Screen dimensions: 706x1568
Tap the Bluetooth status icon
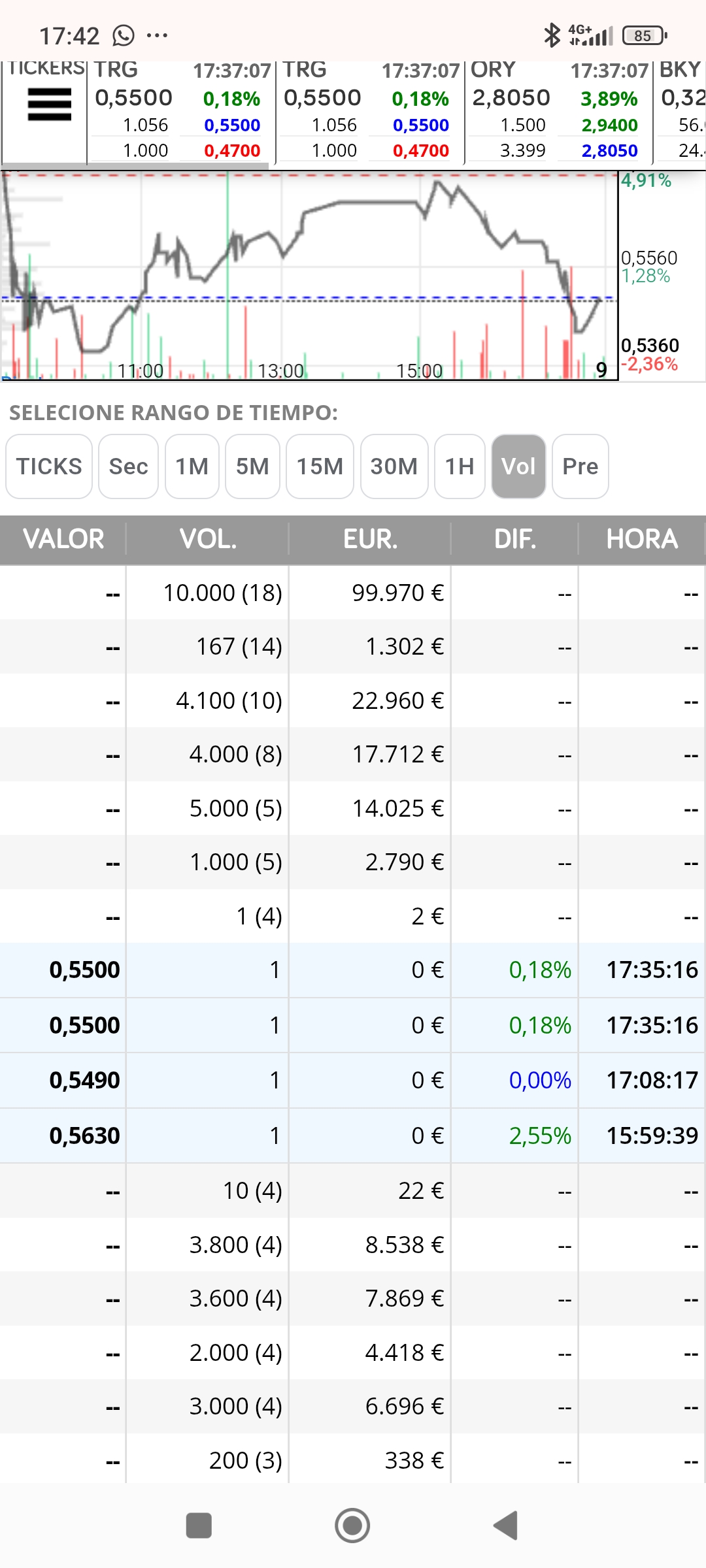[x=552, y=35]
